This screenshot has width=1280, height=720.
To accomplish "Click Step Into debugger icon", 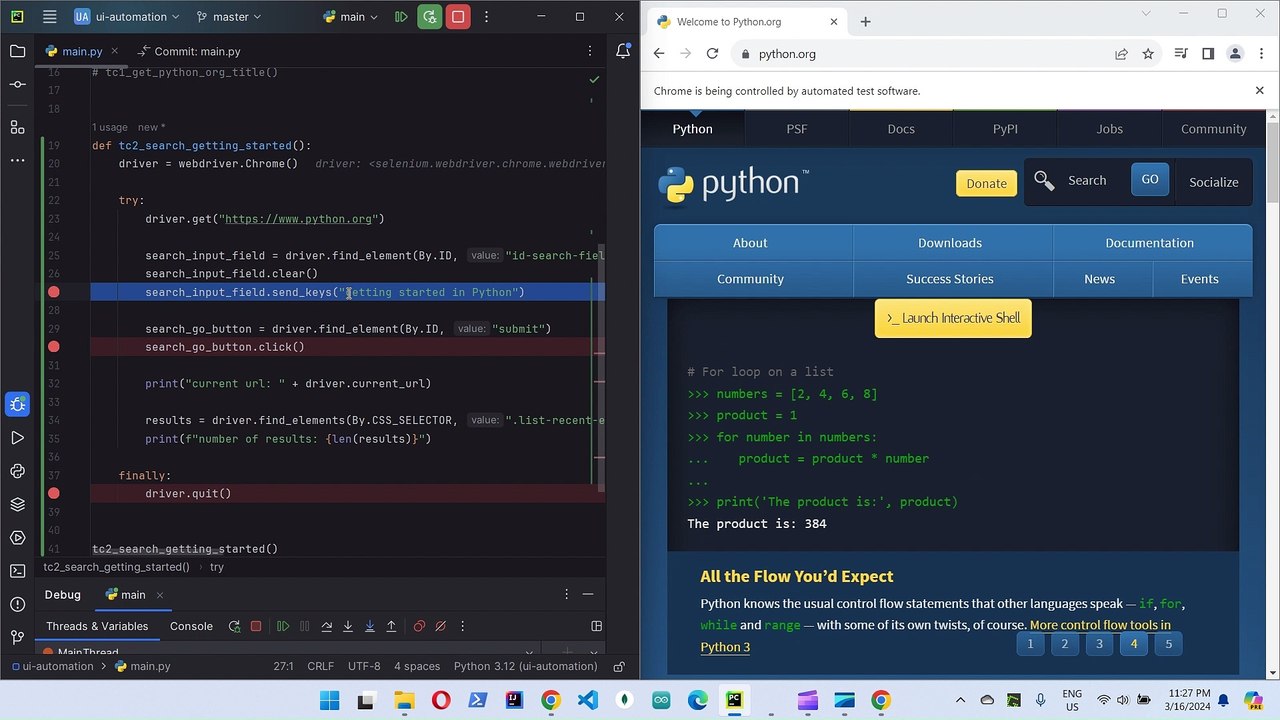I will tap(348, 626).
